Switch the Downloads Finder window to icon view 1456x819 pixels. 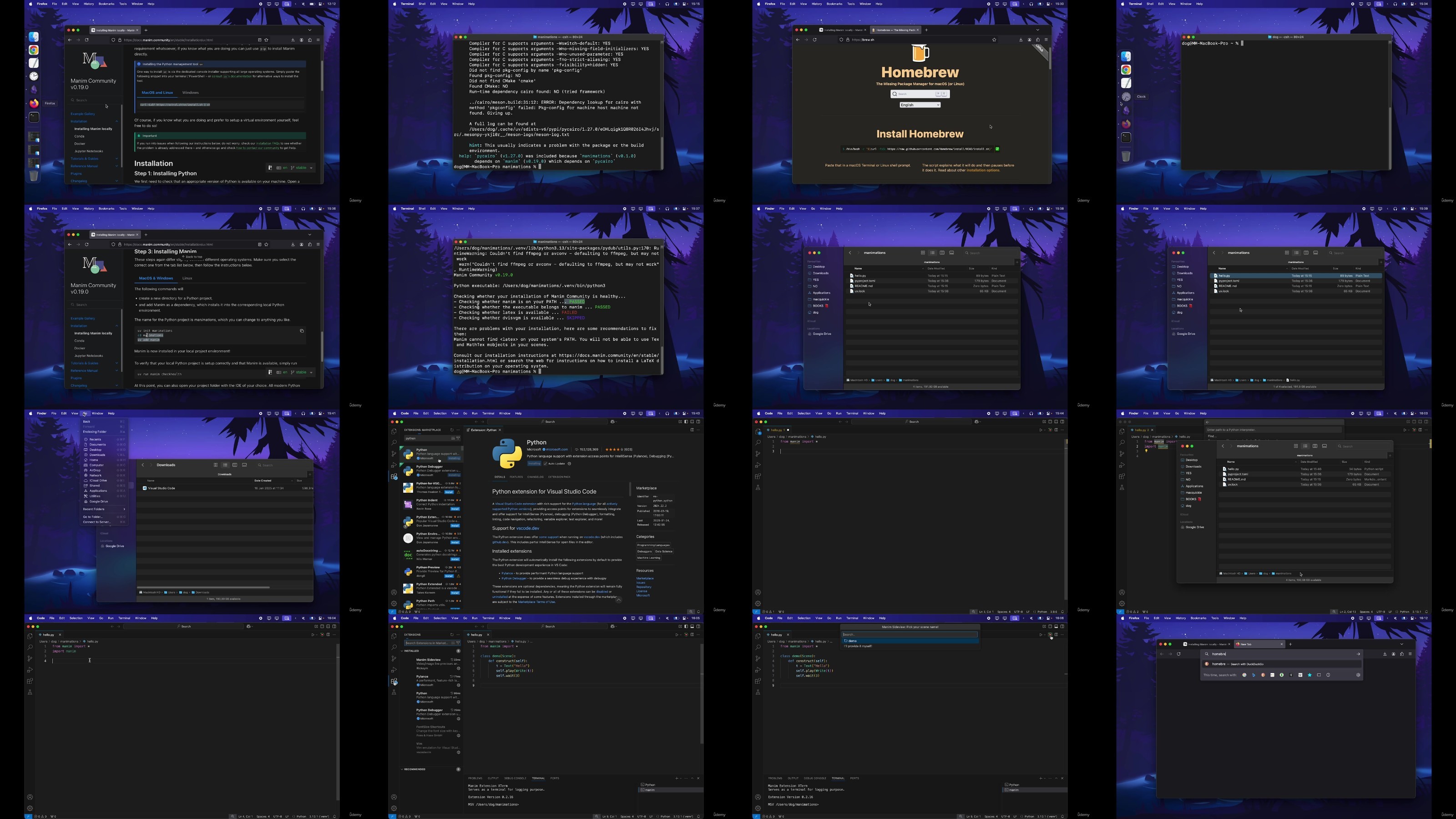coord(215,465)
